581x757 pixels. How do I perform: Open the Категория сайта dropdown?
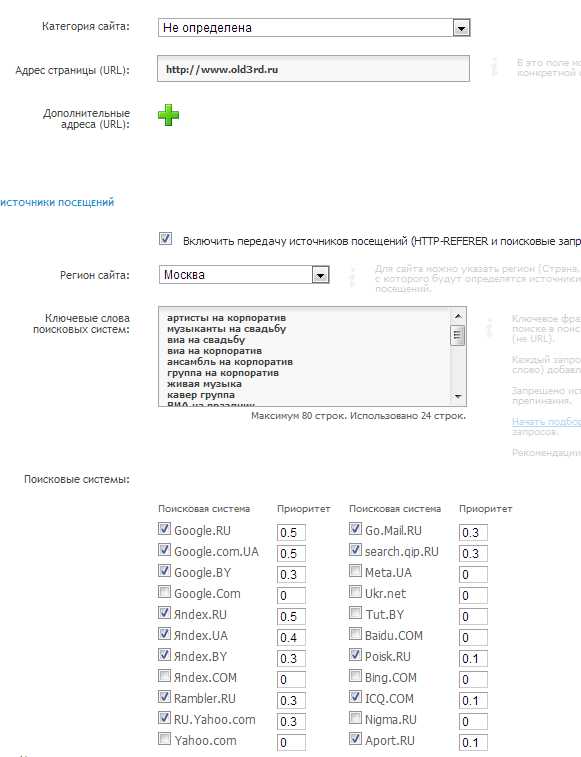[314, 28]
